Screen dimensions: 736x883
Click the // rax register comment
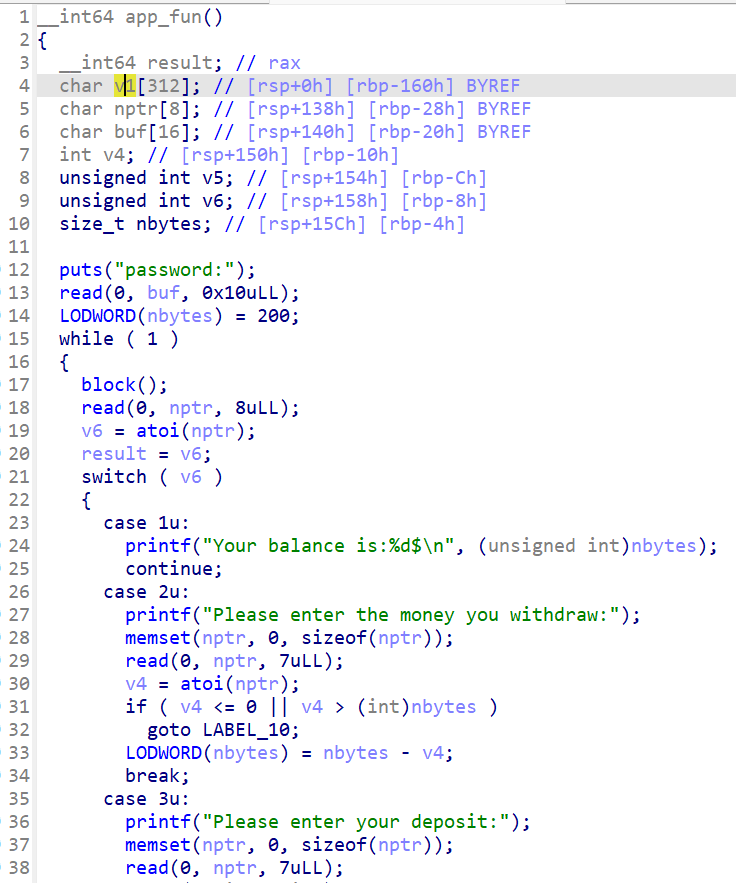pos(268,63)
